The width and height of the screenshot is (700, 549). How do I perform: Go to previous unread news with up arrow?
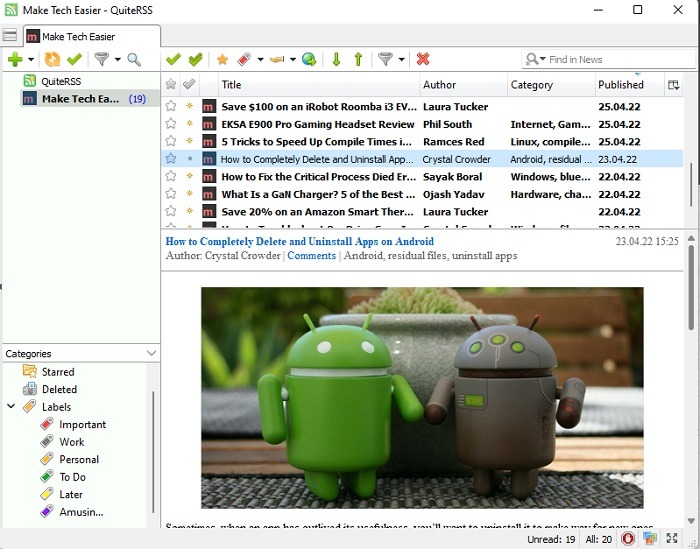357,60
